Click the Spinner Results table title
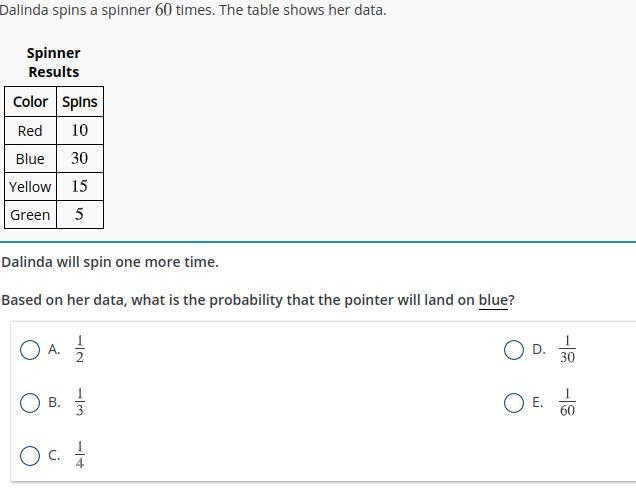Screen dimensions: 636x488 point(54,62)
